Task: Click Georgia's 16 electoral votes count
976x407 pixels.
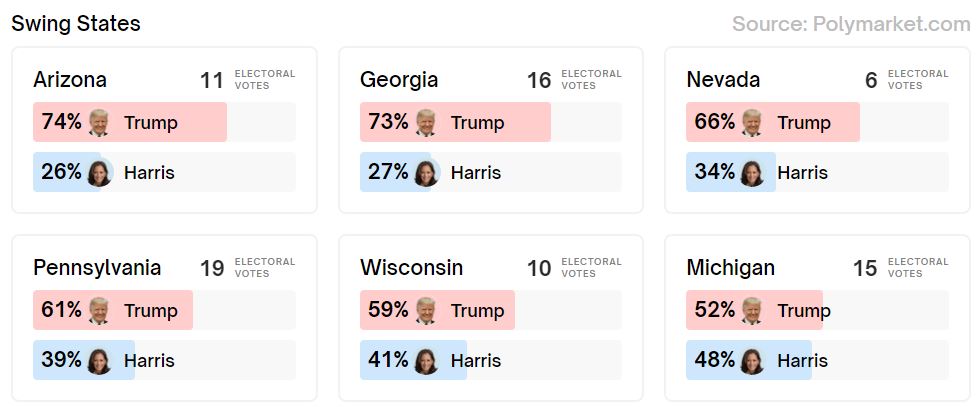Action: (x=539, y=80)
